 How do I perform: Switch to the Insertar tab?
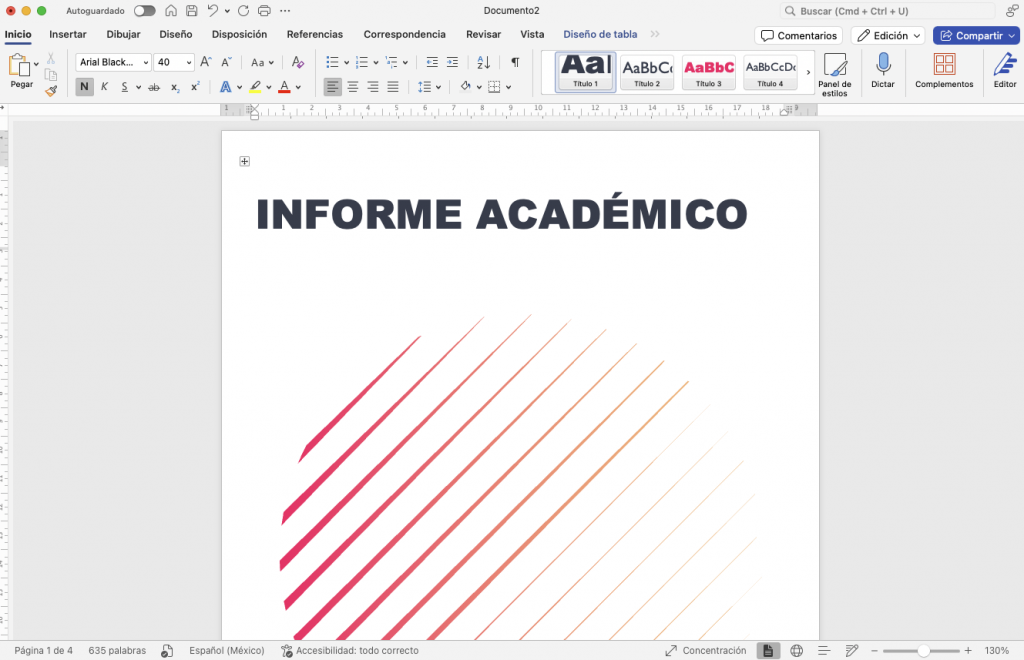pyautogui.click(x=68, y=34)
